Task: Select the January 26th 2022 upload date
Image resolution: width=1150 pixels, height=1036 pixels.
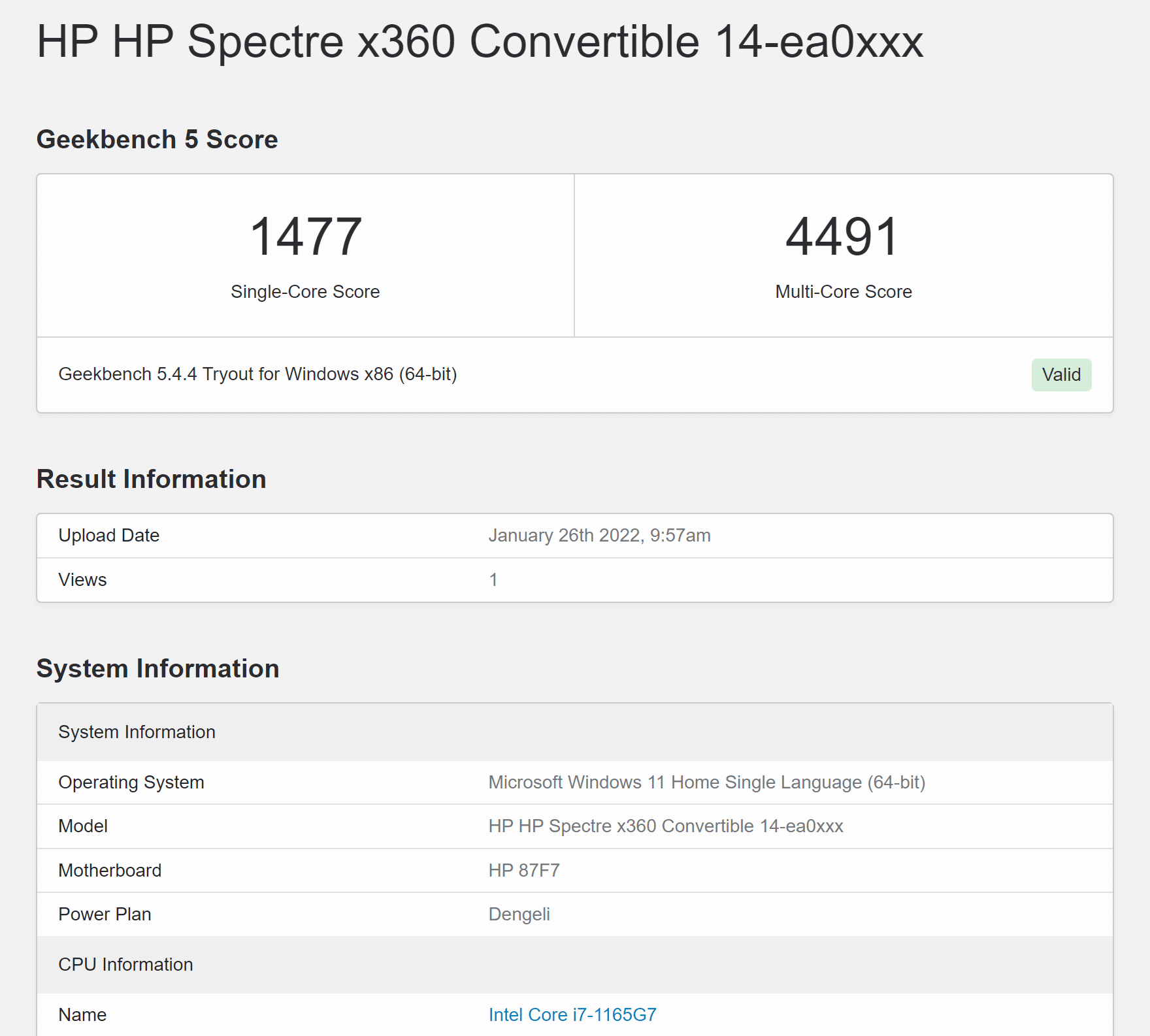Action: coord(600,535)
